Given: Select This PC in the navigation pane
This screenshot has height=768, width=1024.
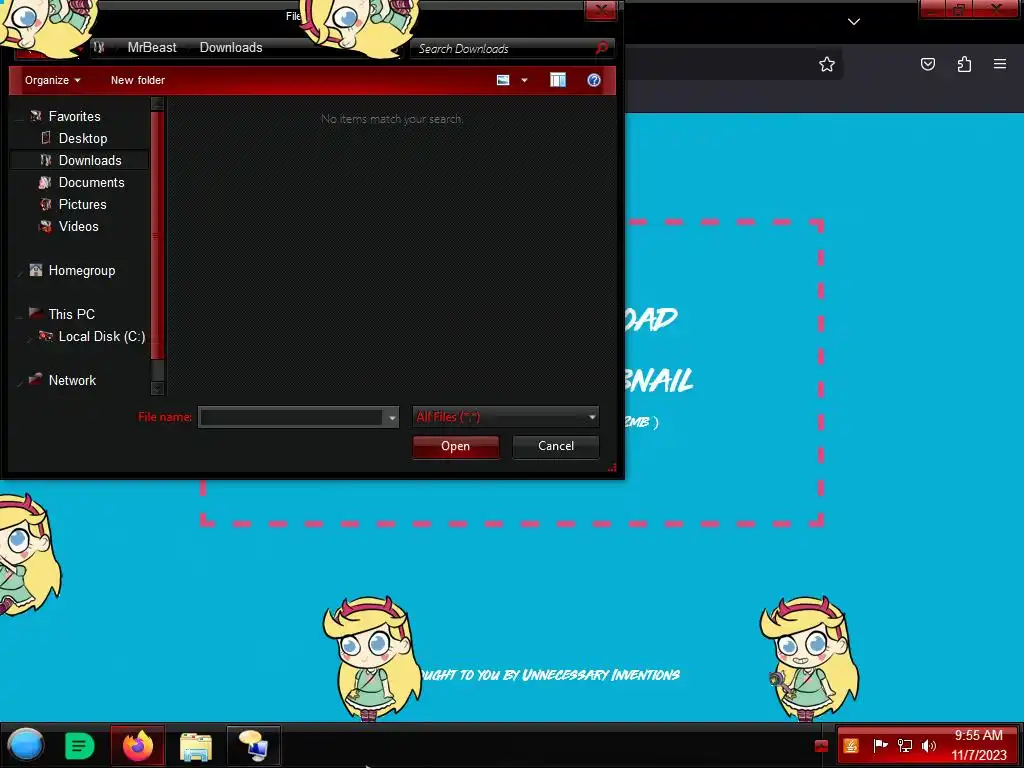Looking at the screenshot, I should point(72,314).
